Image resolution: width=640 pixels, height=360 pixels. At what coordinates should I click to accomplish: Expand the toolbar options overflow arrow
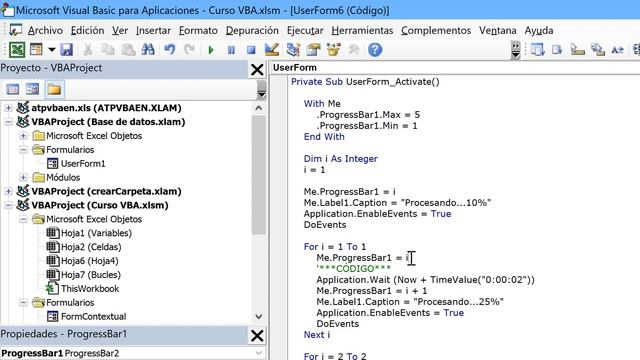(516, 50)
